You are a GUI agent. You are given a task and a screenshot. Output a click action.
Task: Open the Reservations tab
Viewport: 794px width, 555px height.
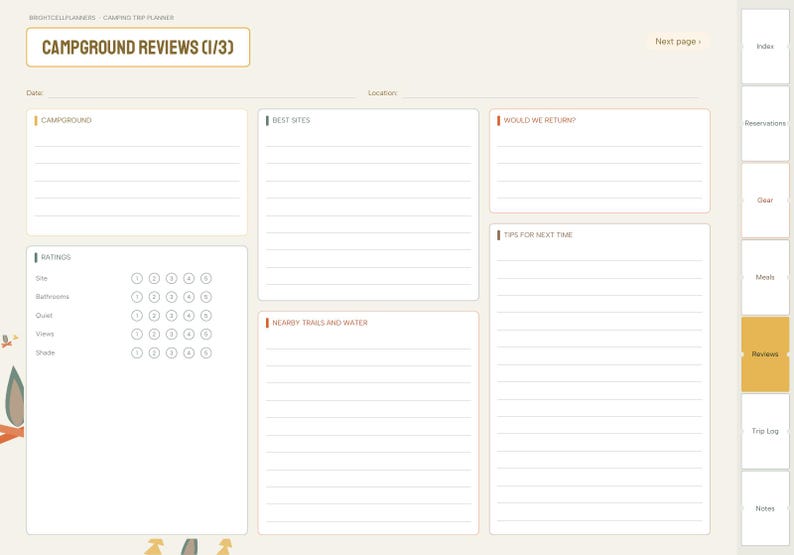coord(765,123)
